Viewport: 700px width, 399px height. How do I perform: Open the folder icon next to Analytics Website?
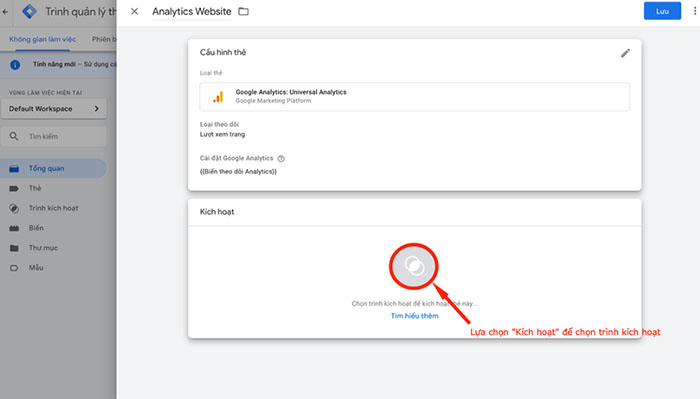pyautogui.click(x=243, y=12)
